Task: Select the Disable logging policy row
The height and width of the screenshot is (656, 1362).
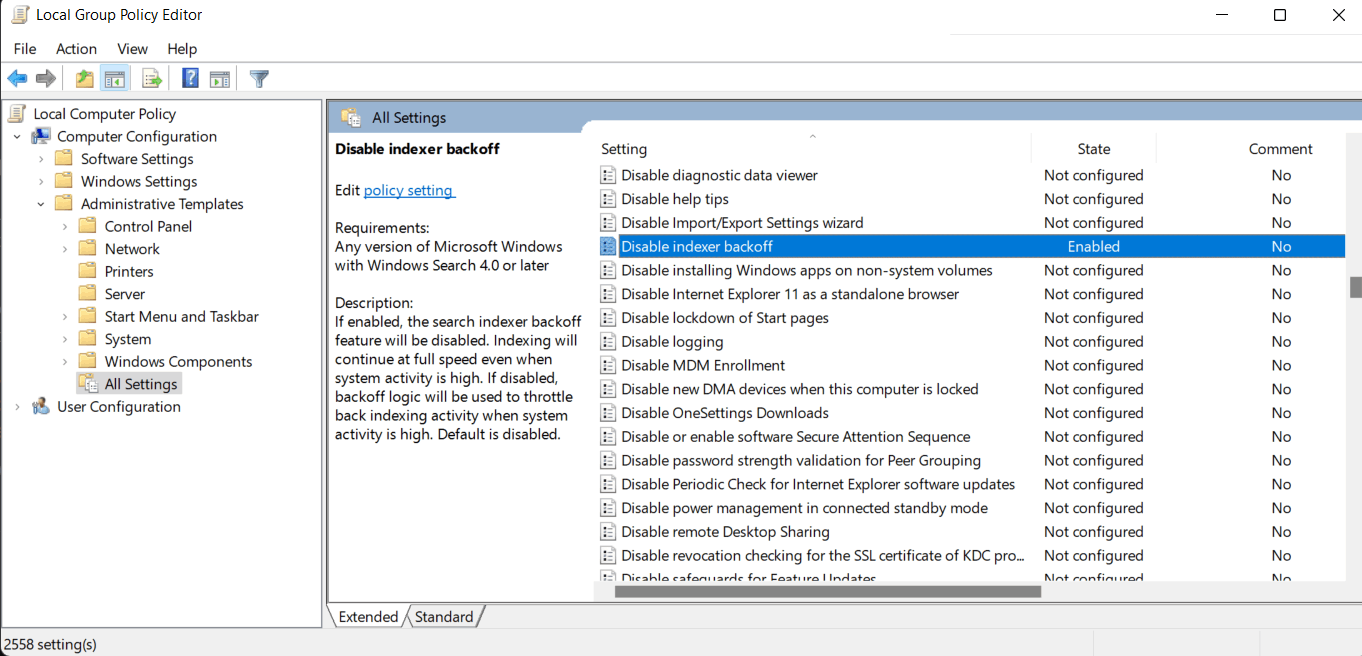Action: (x=972, y=342)
